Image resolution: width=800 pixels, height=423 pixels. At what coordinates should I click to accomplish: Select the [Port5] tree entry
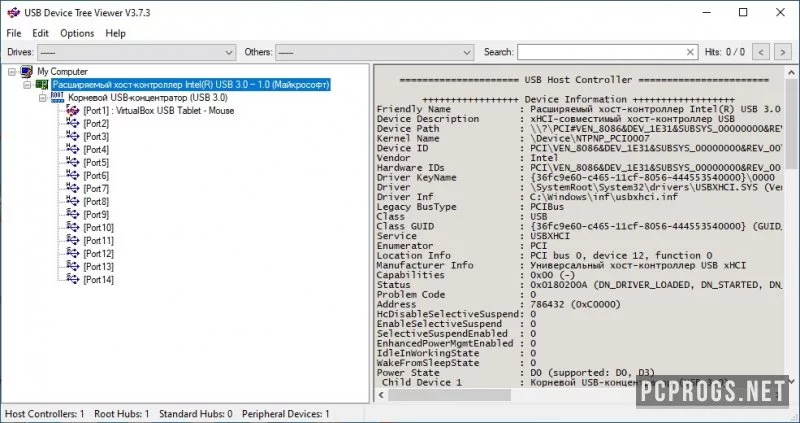[x=96, y=163]
